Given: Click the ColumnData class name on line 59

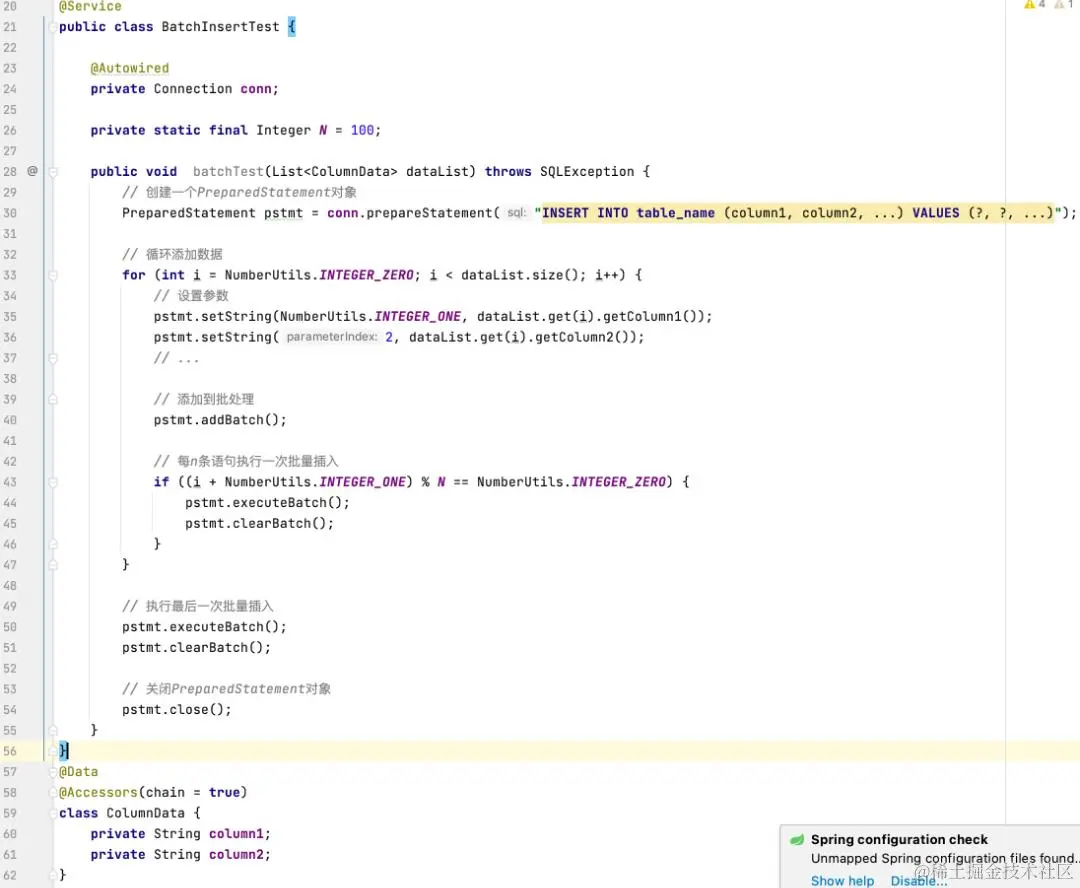Looking at the screenshot, I should tap(145, 813).
